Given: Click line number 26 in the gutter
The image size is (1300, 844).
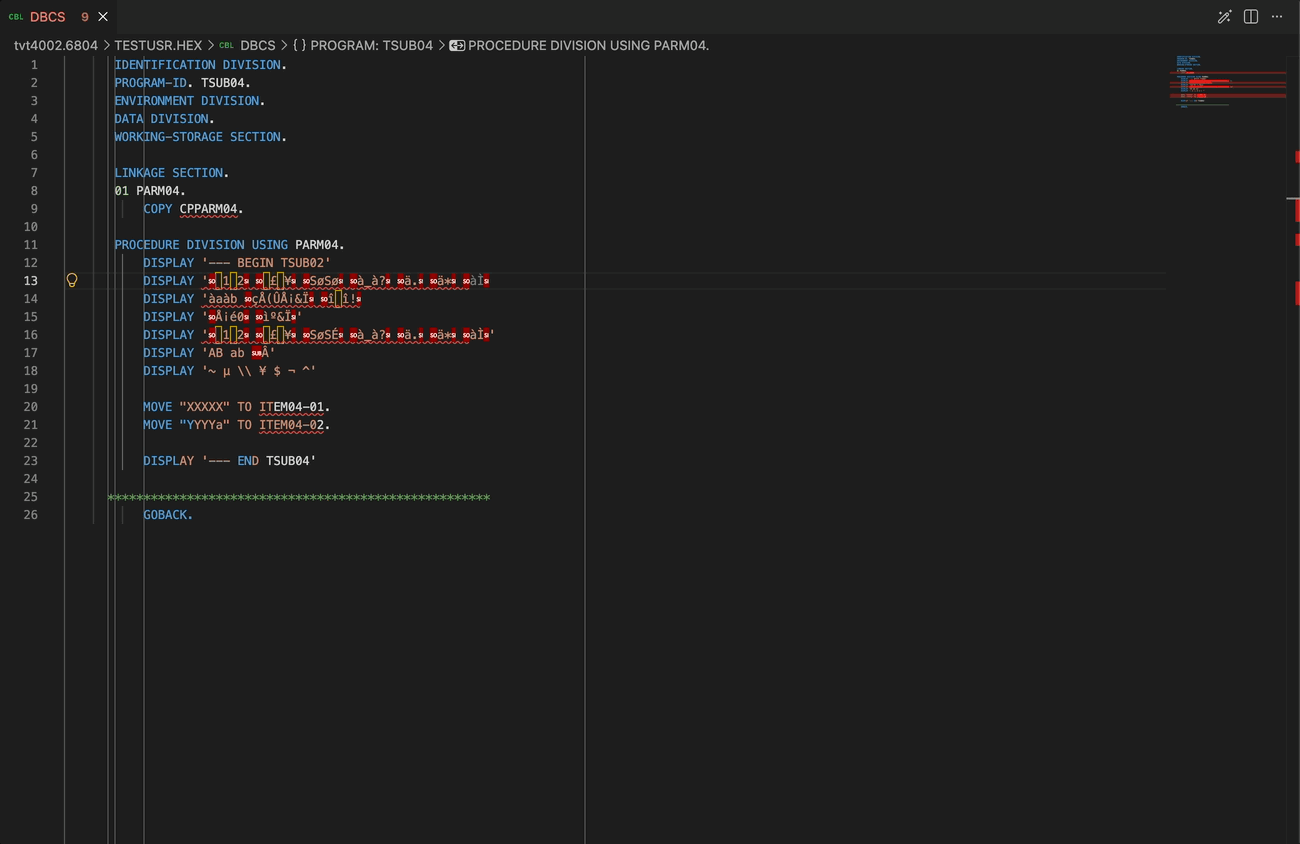Looking at the screenshot, I should pyautogui.click(x=31, y=514).
